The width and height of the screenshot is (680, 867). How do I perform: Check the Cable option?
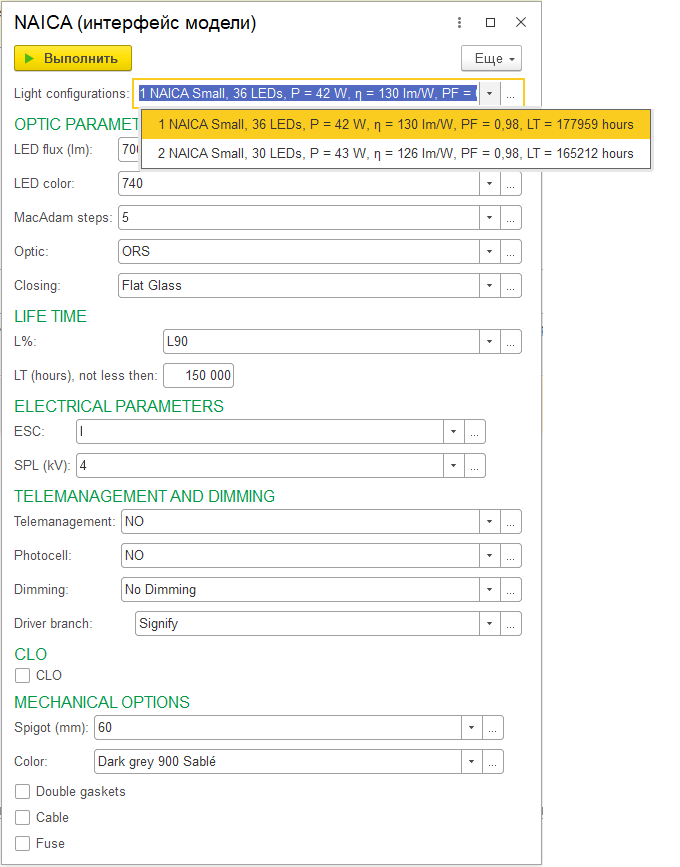click(23, 818)
